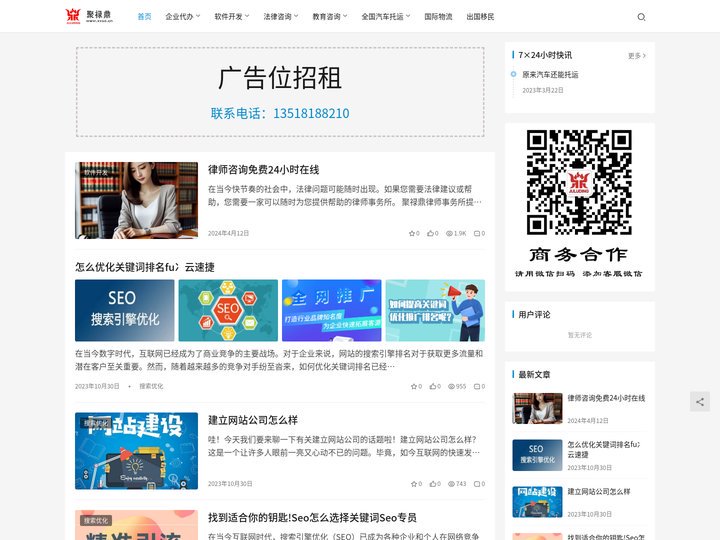Open sidebar 网站建设 thumbnail
The image size is (720, 540).
coord(537,502)
